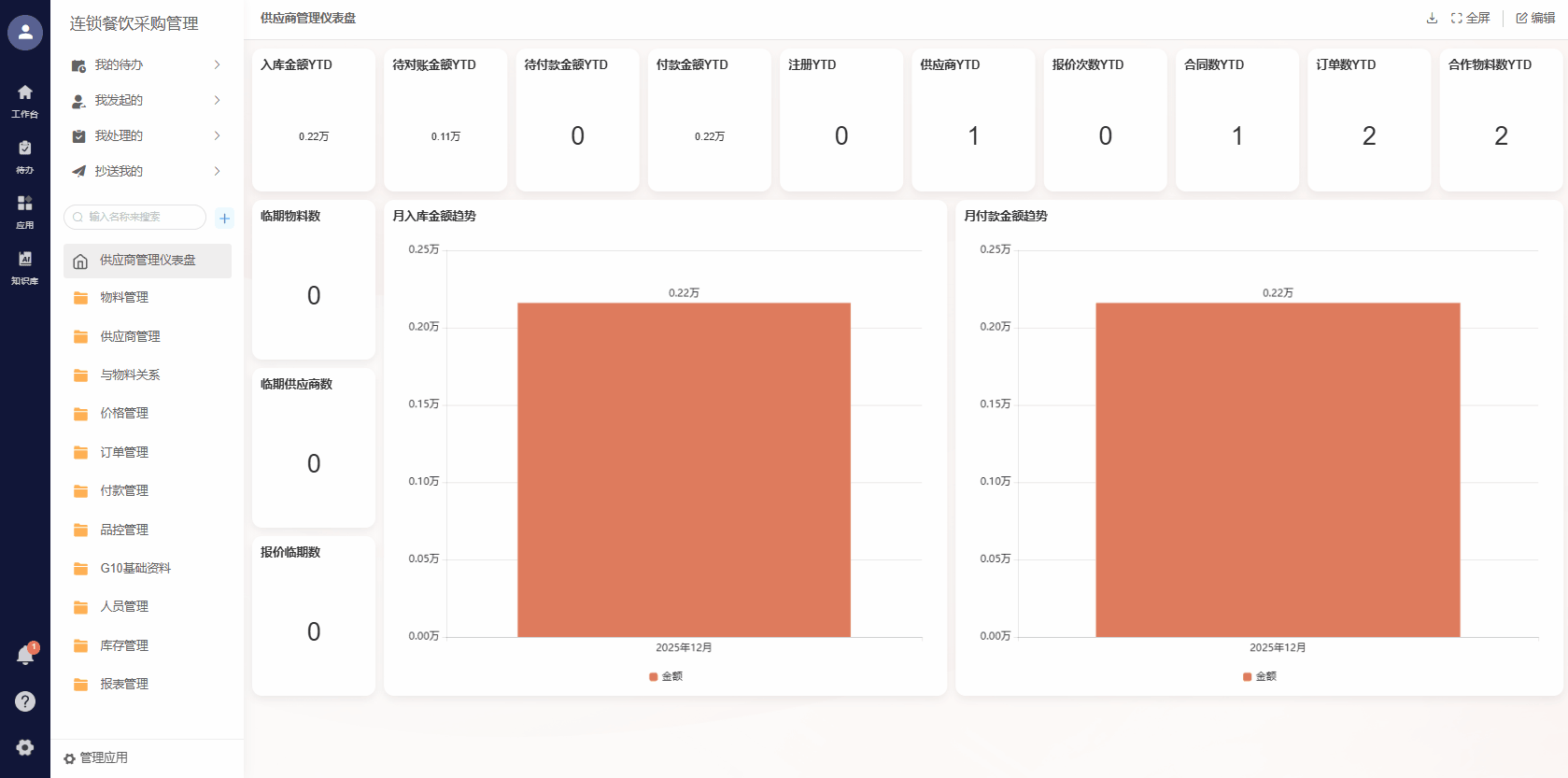
Task: Toggle the 金额 legend in 月入库金额趋势
Action: click(666, 676)
